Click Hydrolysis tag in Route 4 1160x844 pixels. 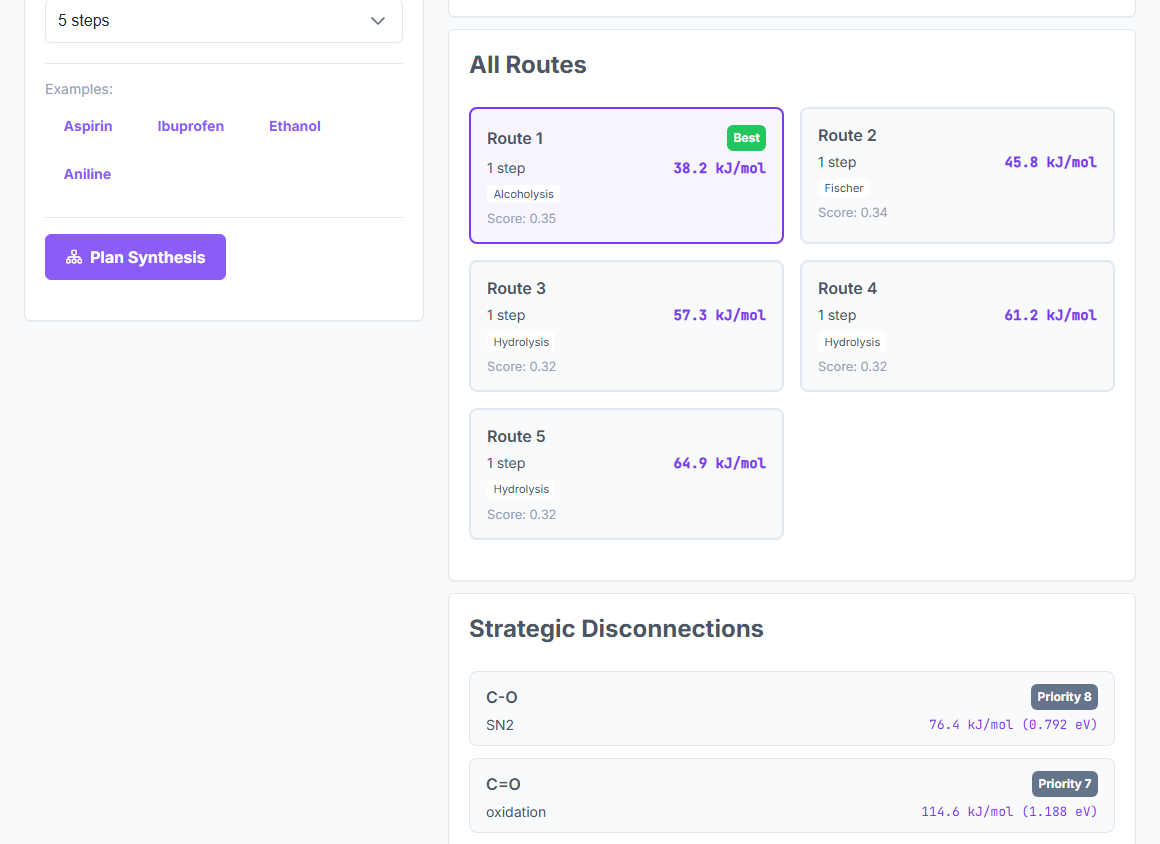pyautogui.click(x=852, y=342)
